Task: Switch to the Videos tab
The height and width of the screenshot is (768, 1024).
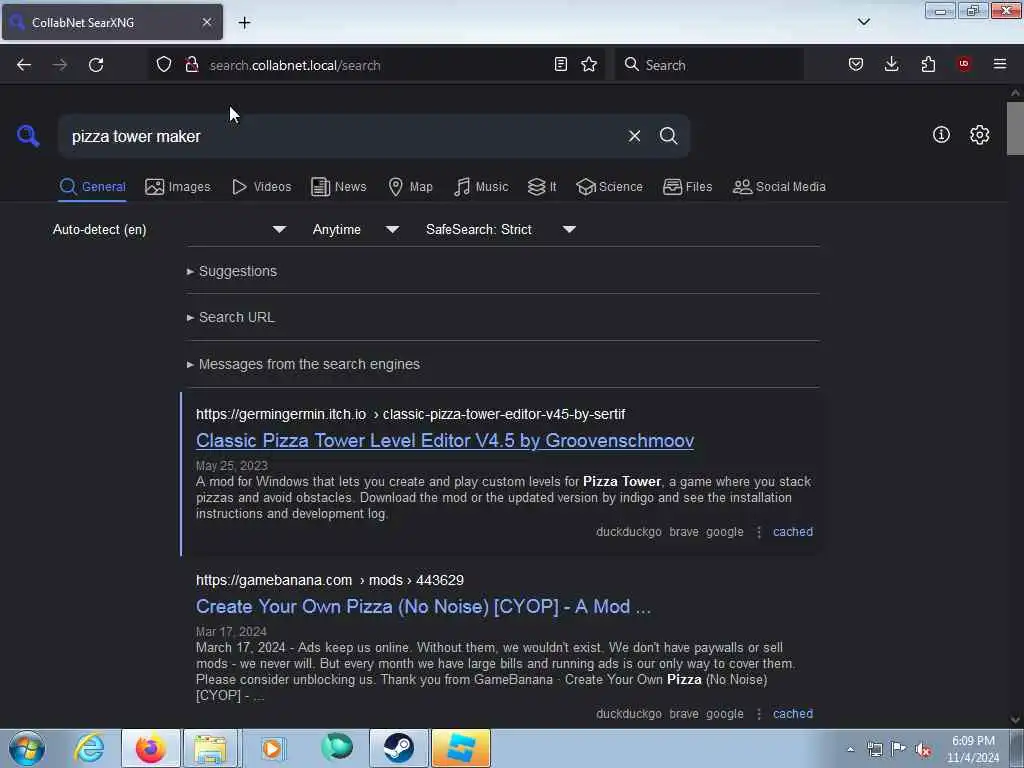Action: coord(261,187)
